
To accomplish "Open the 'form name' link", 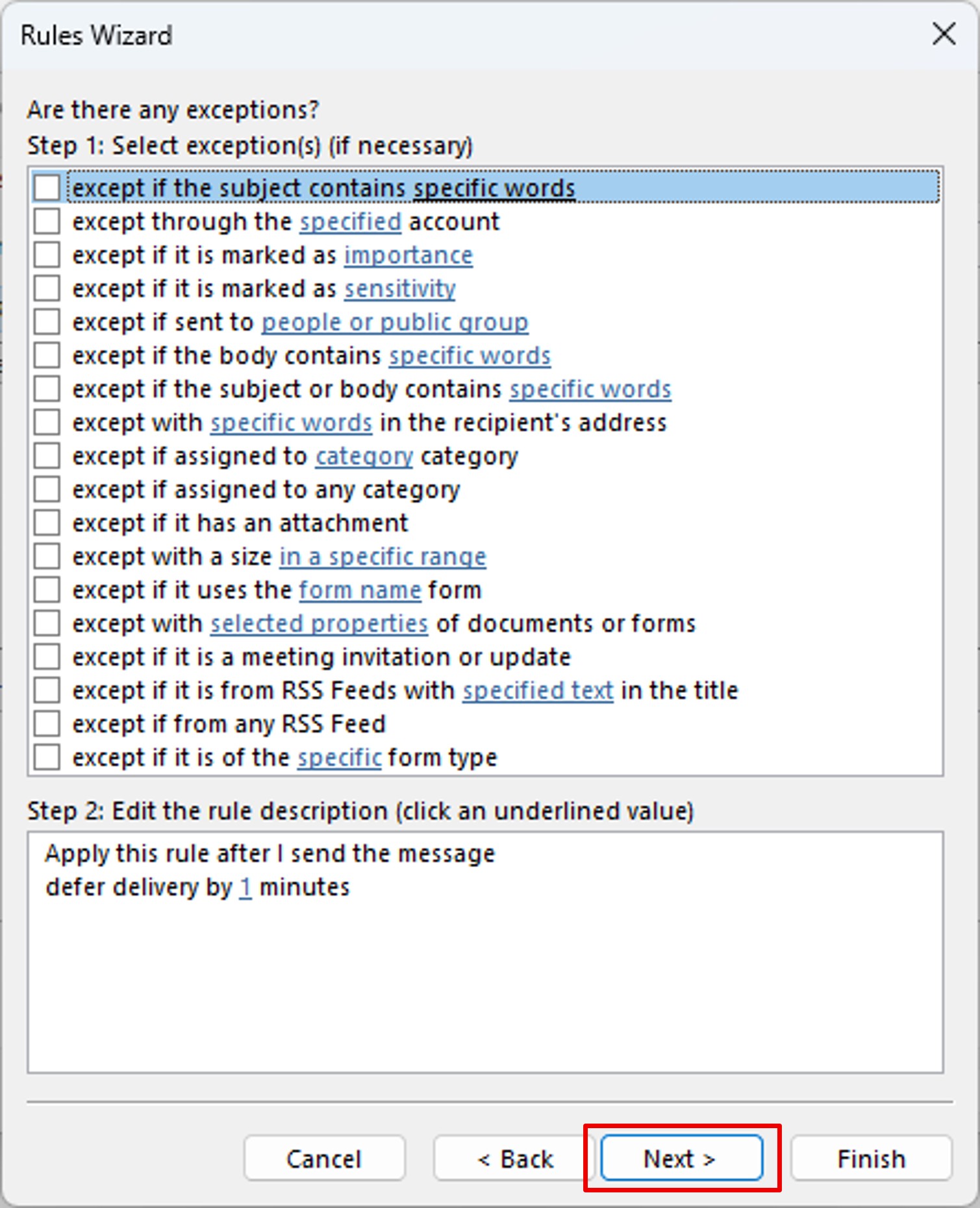I will pyautogui.click(x=360, y=590).
